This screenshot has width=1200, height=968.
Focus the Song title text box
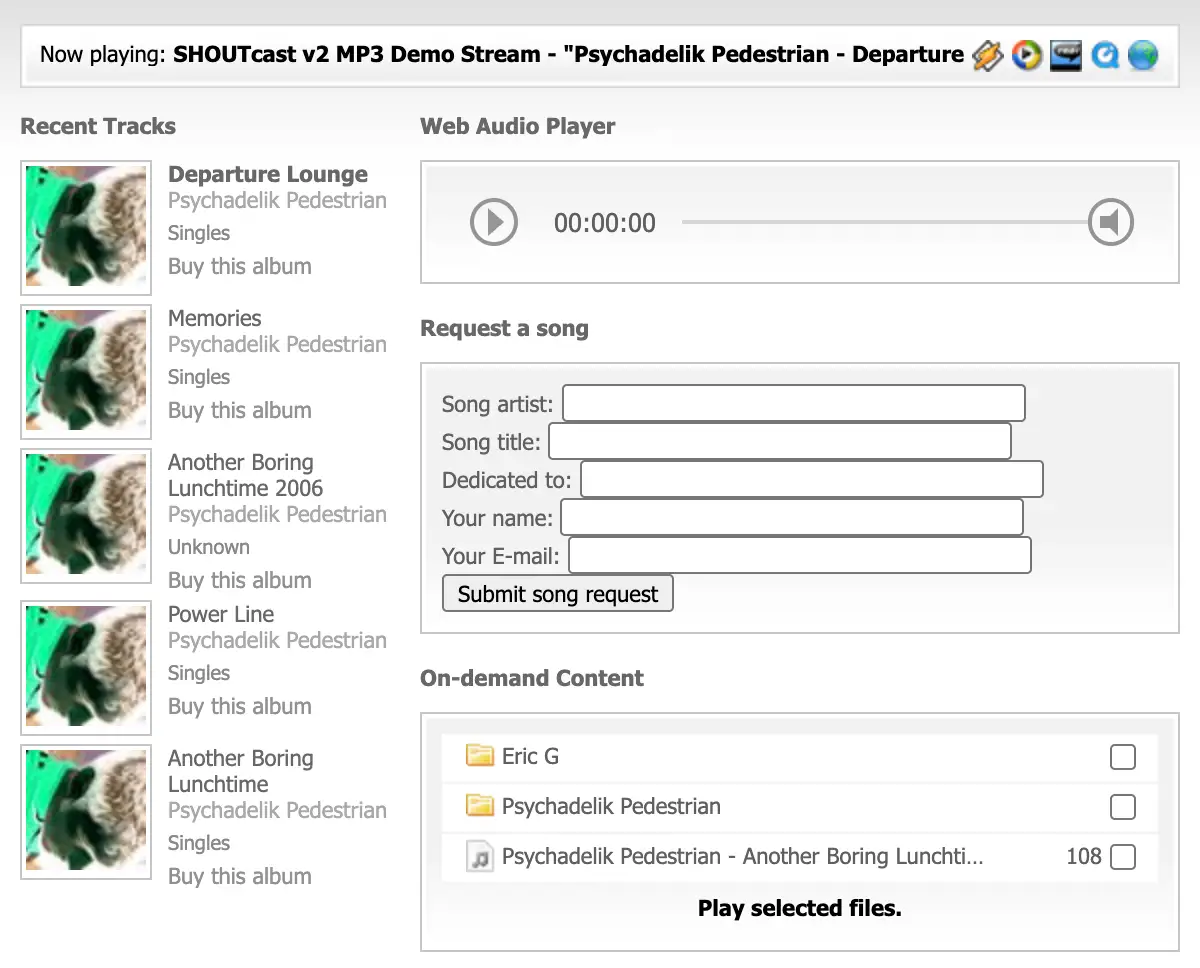[x=780, y=441]
